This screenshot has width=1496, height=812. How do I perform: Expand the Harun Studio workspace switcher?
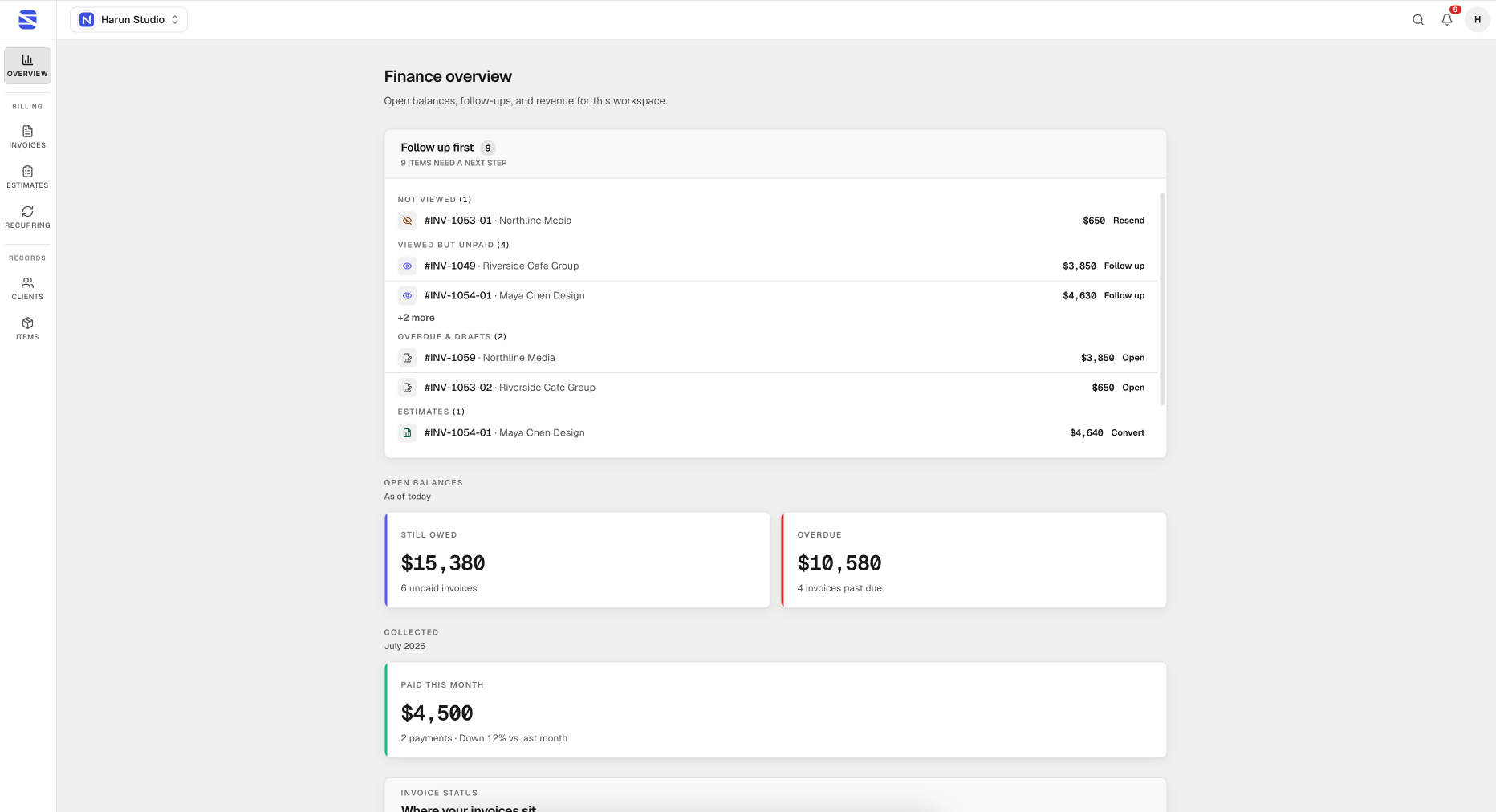coord(128,20)
